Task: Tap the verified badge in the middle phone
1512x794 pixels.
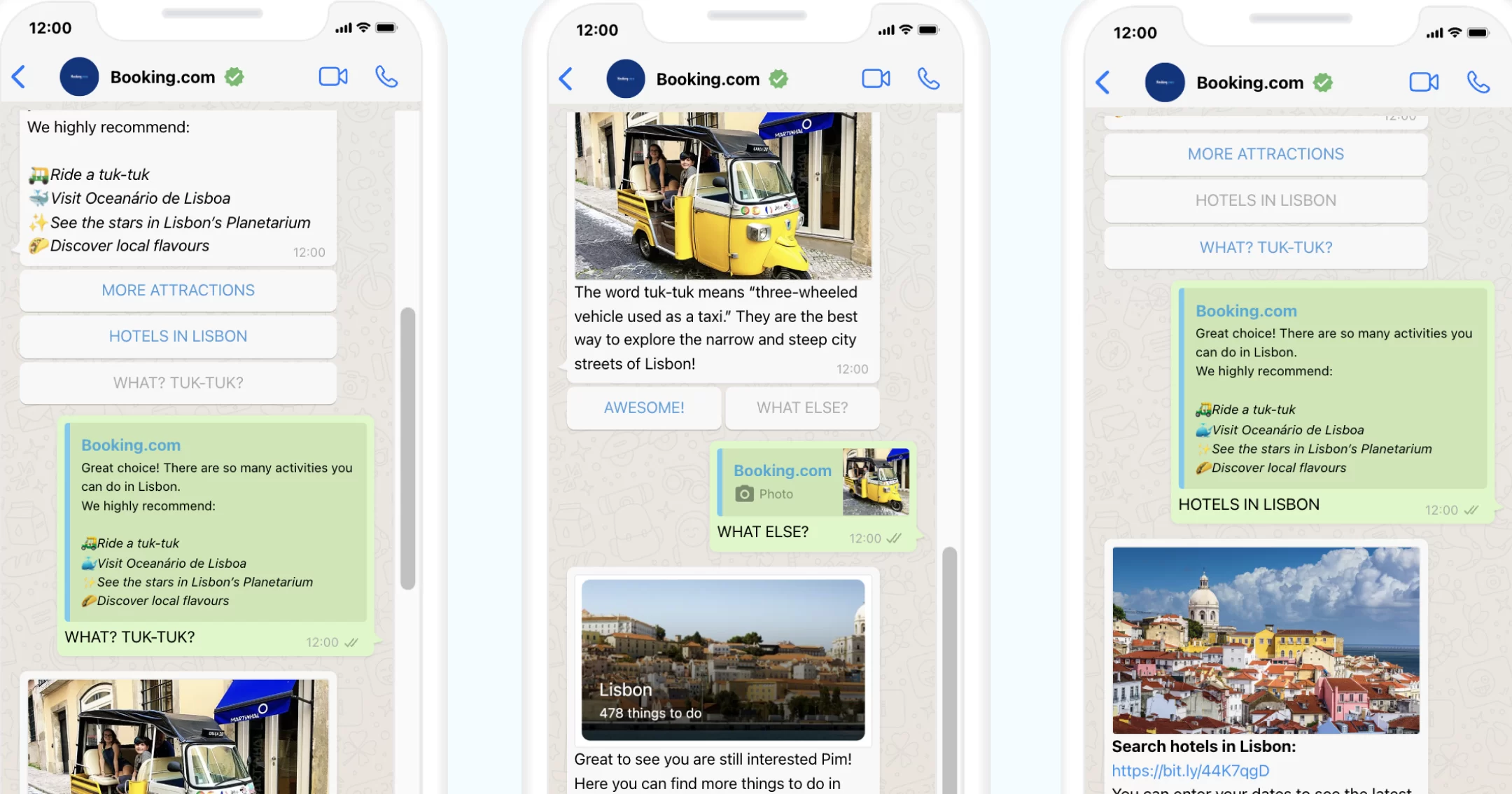Action: (778, 79)
